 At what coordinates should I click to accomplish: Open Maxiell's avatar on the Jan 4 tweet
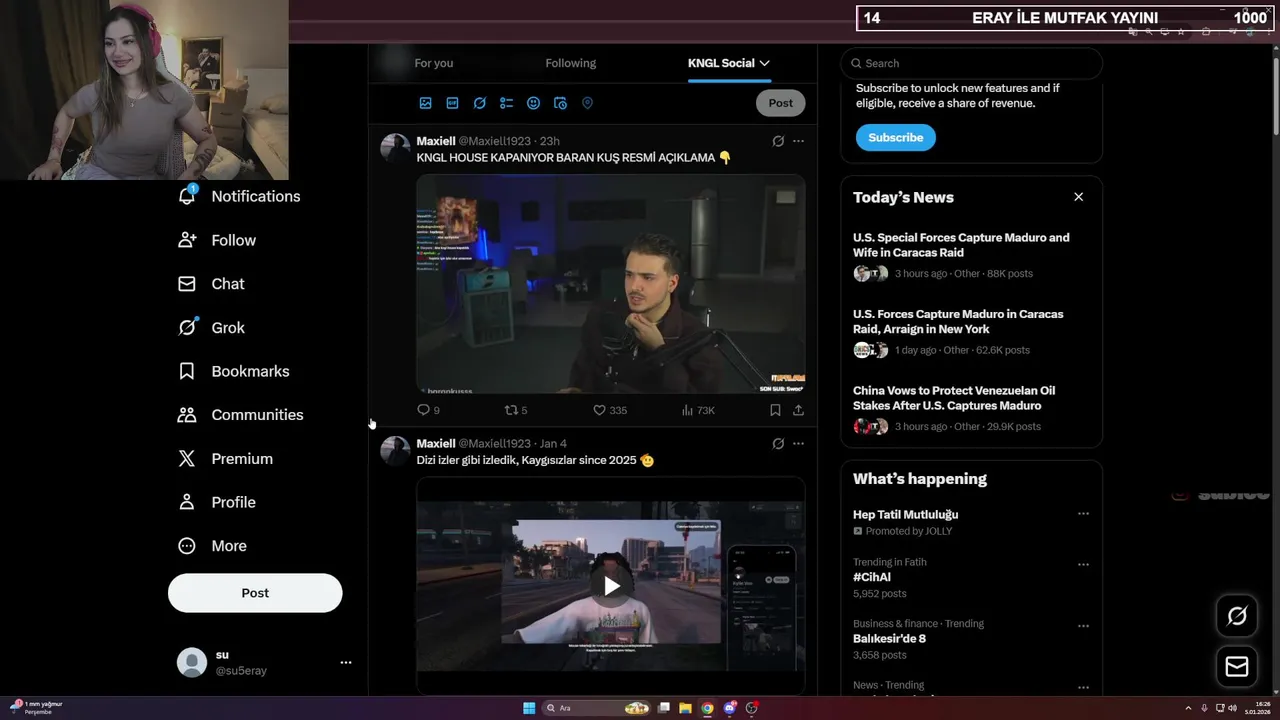395,451
